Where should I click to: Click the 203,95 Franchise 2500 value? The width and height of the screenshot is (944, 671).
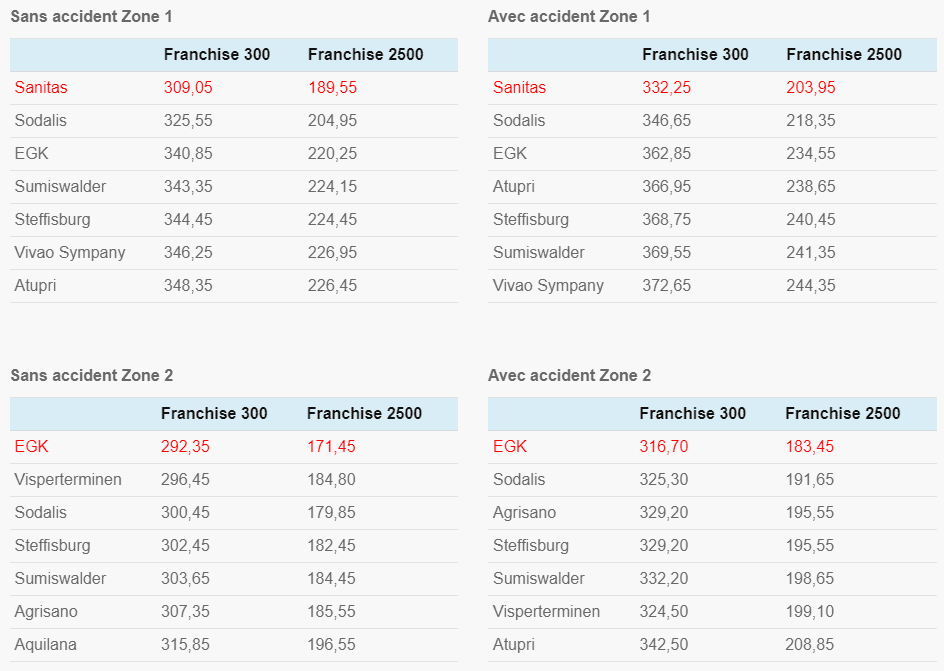[x=811, y=88]
